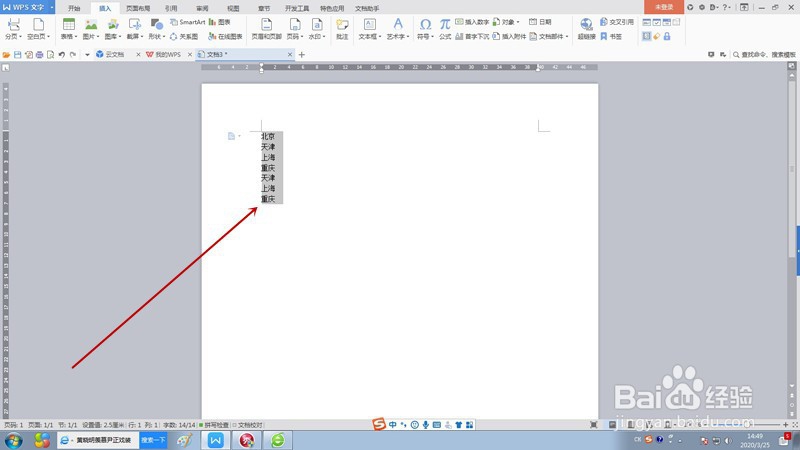
Task: Click the lock form-field icon
Action: [667, 36]
